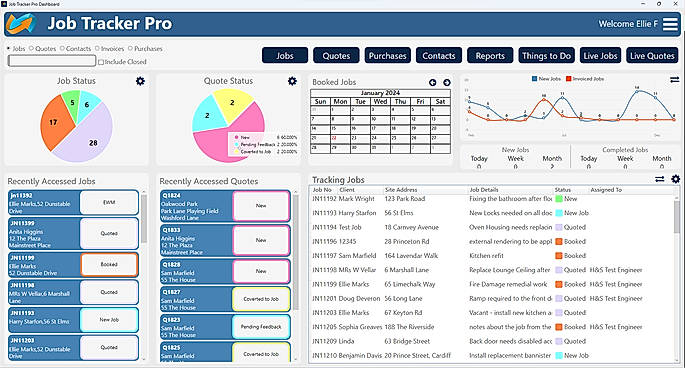Click the Job Tracker Pro logo icon

point(21,24)
